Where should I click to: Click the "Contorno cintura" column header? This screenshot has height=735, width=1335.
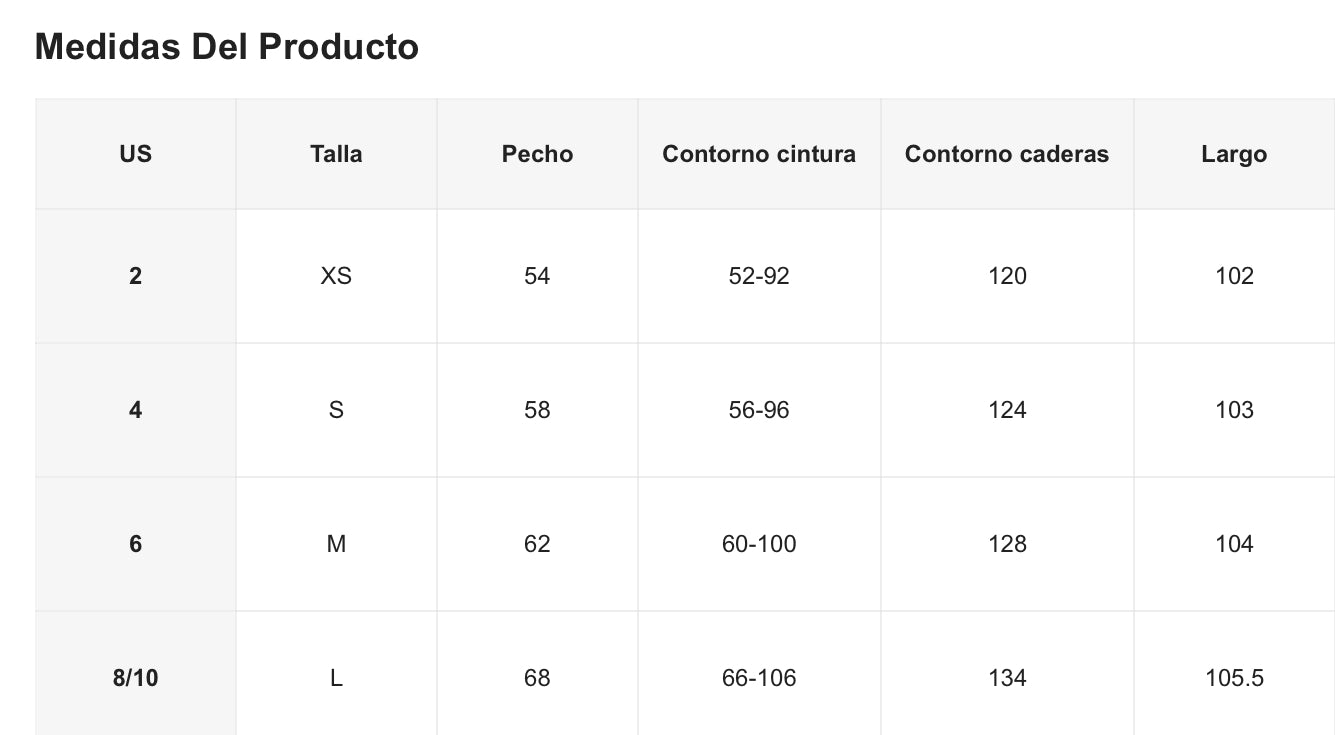(x=759, y=154)
